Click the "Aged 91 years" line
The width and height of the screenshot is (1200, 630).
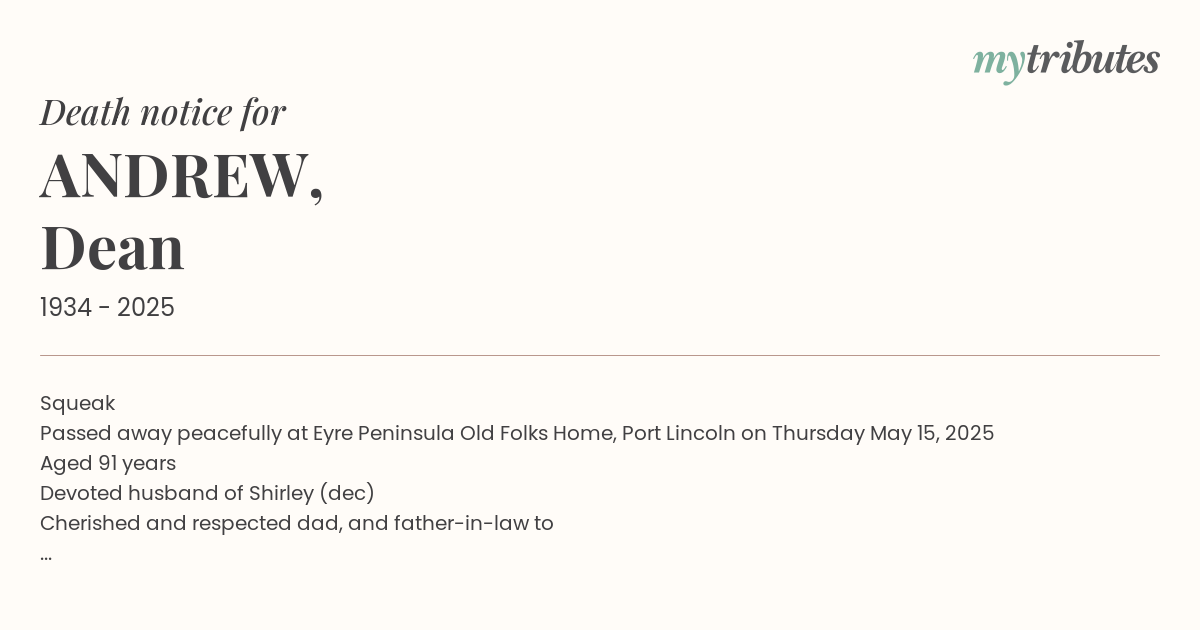pos(108,464)
